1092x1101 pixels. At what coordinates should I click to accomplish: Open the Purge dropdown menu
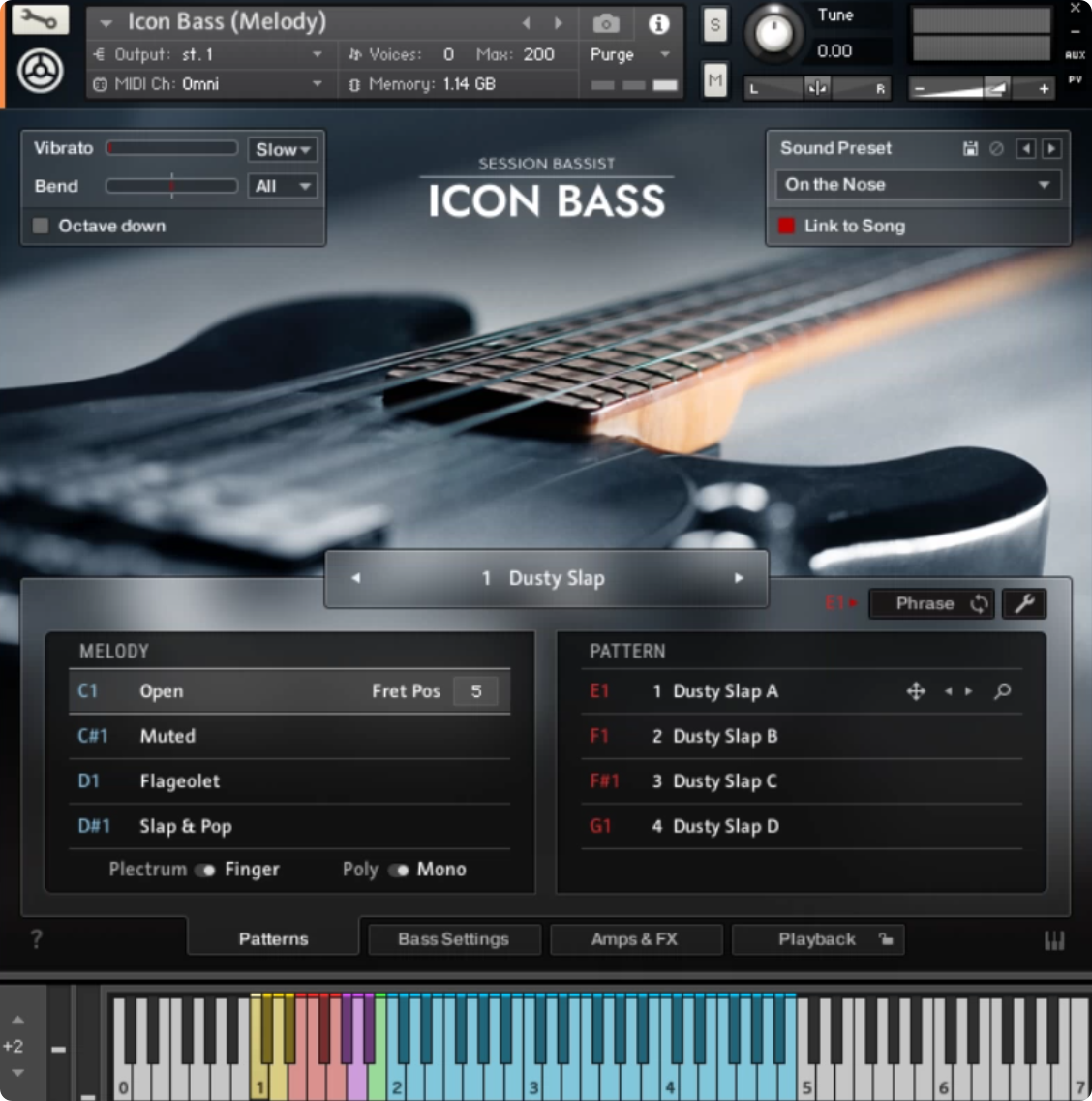[x=629, y=55]
